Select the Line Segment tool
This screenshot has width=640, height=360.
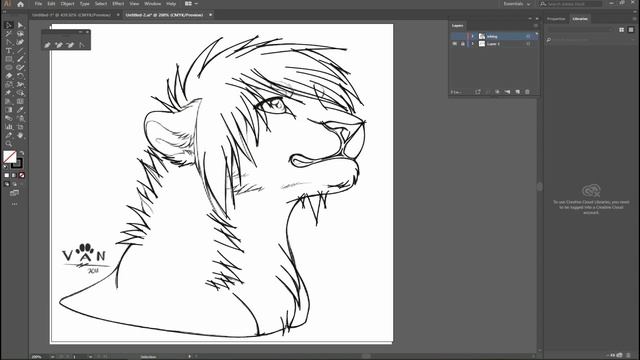pyautogui.click(x=20, y=51)
